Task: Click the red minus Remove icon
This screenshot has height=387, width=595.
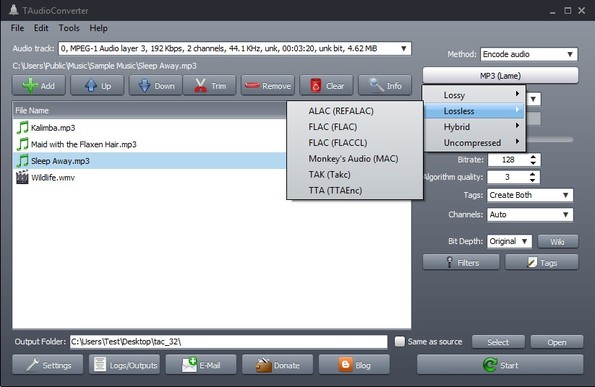Action: coord(252,86)
